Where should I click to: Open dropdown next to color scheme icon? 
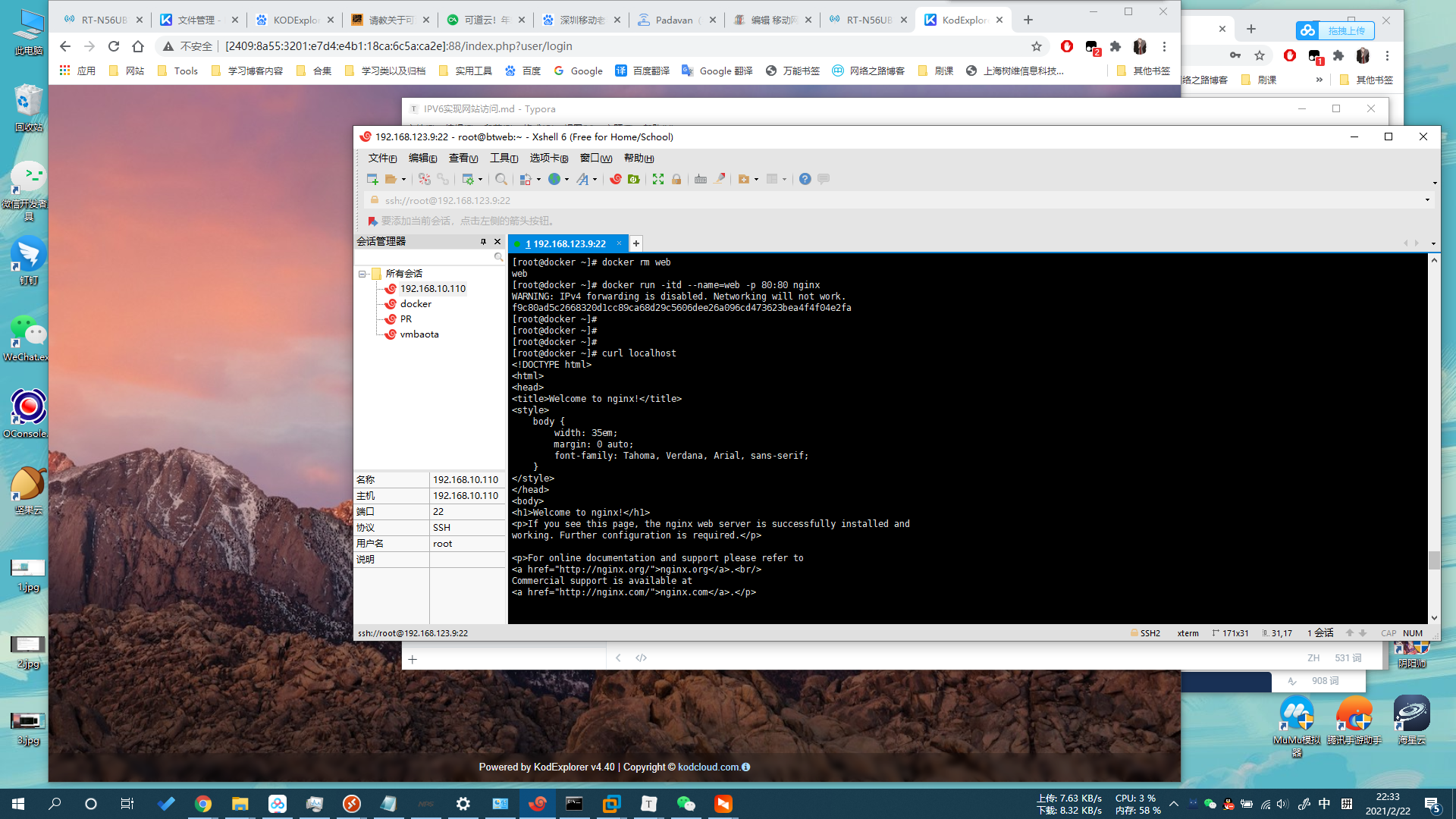[x=538, y=180]
